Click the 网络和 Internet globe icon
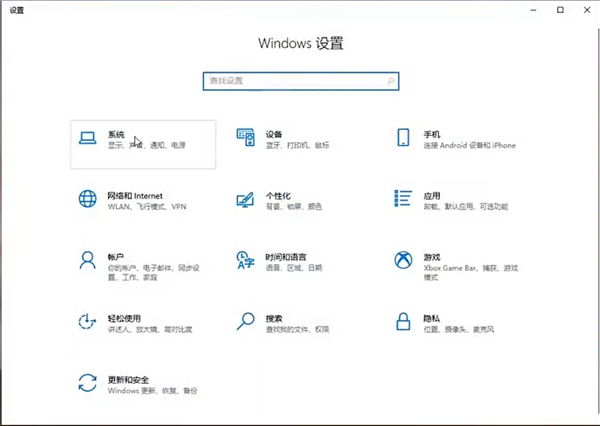Image resolution: width=600 pixels, height=426 pixels. 88,199
